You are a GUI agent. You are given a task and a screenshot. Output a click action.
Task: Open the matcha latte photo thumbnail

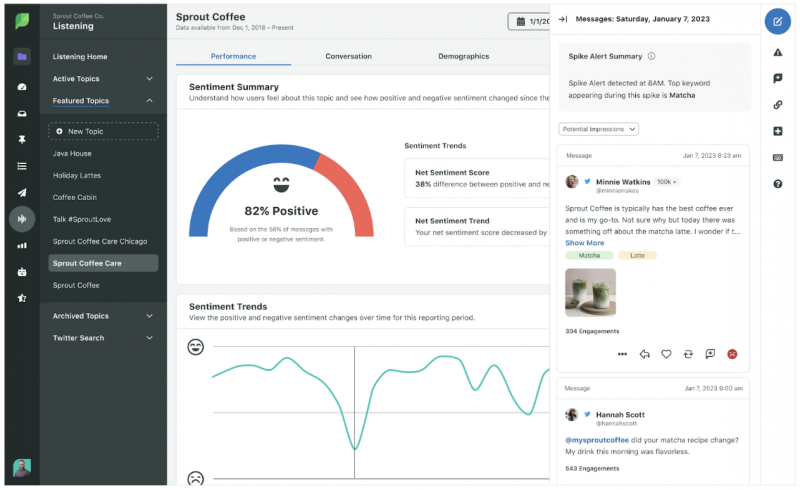point(590,292)
